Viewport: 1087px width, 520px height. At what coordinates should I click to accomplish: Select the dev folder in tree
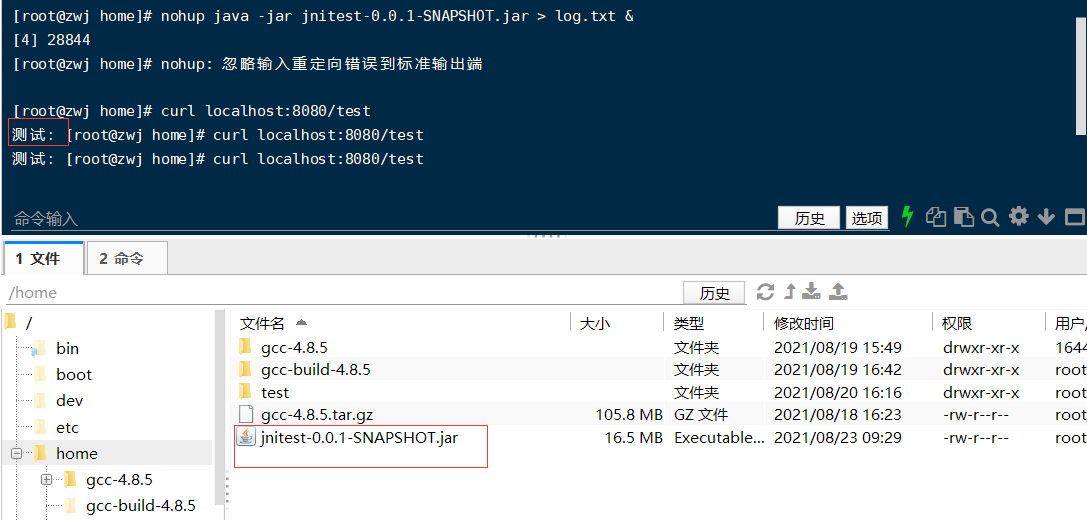(x=69, y=401)
